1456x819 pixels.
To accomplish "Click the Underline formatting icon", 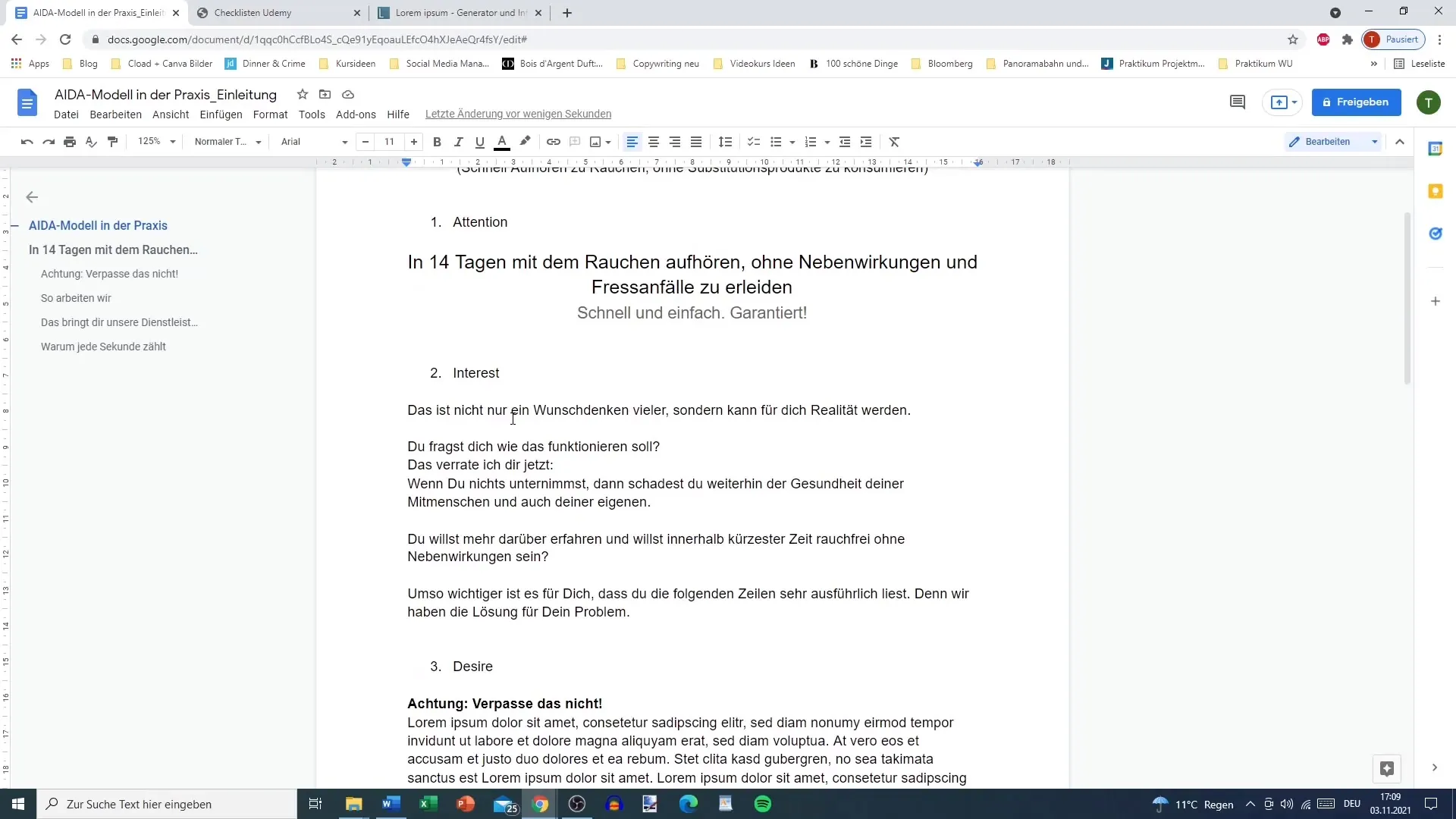I will [478, 141].
